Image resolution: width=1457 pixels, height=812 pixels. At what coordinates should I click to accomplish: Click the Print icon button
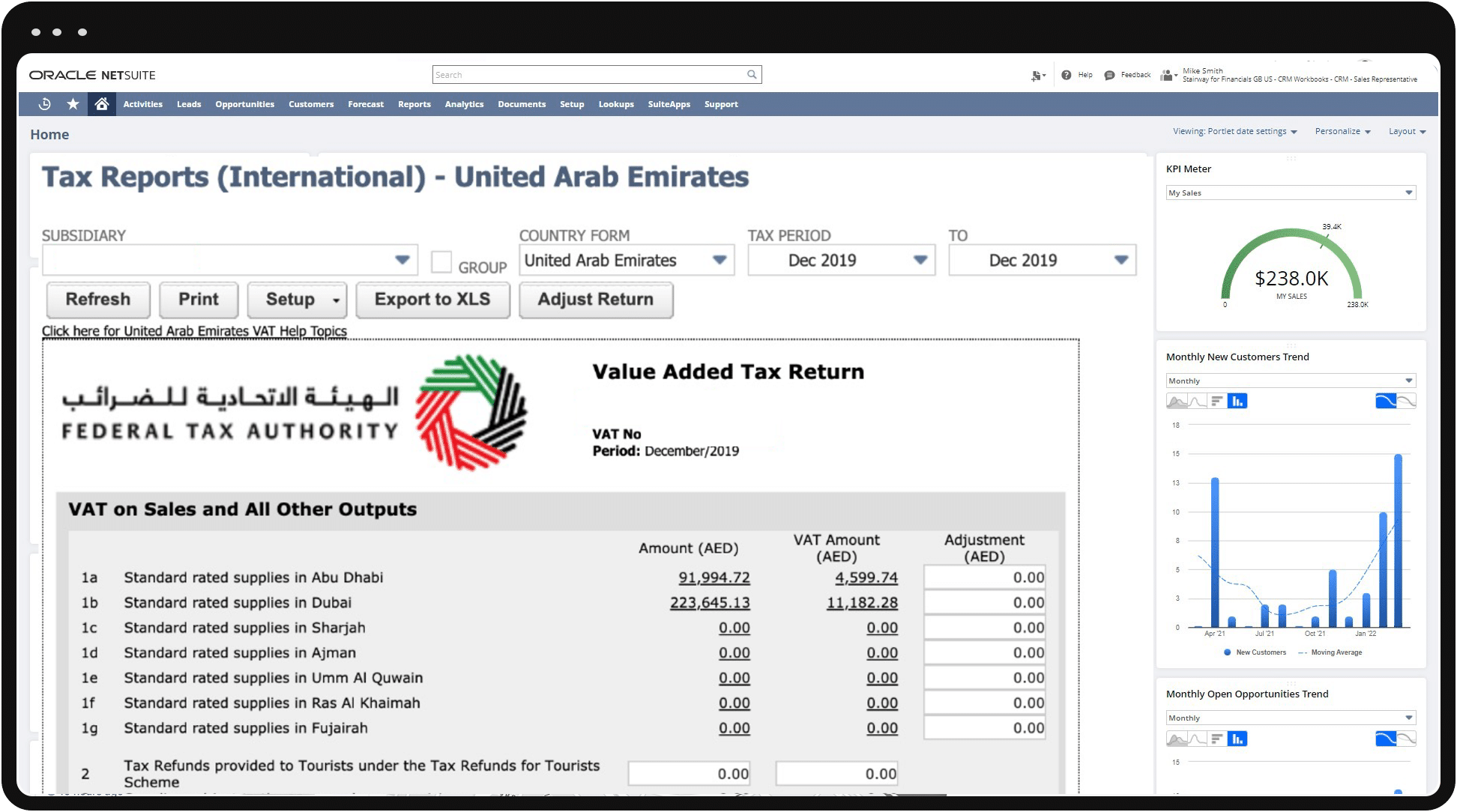(x=197, y=299)
